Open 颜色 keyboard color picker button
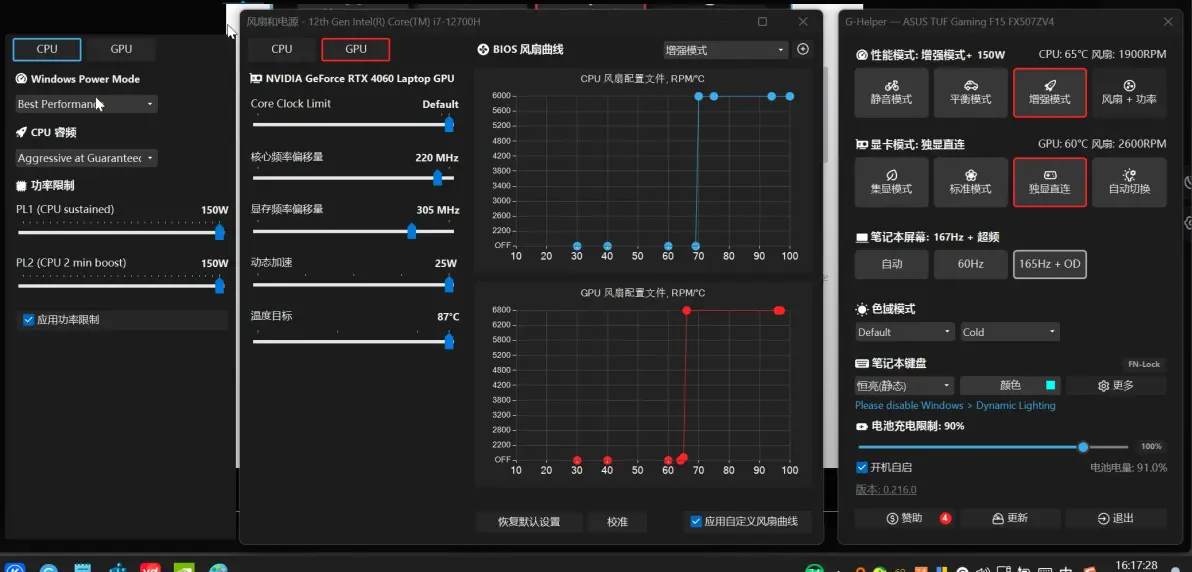1192x572 pixels. click(1010, 386)
